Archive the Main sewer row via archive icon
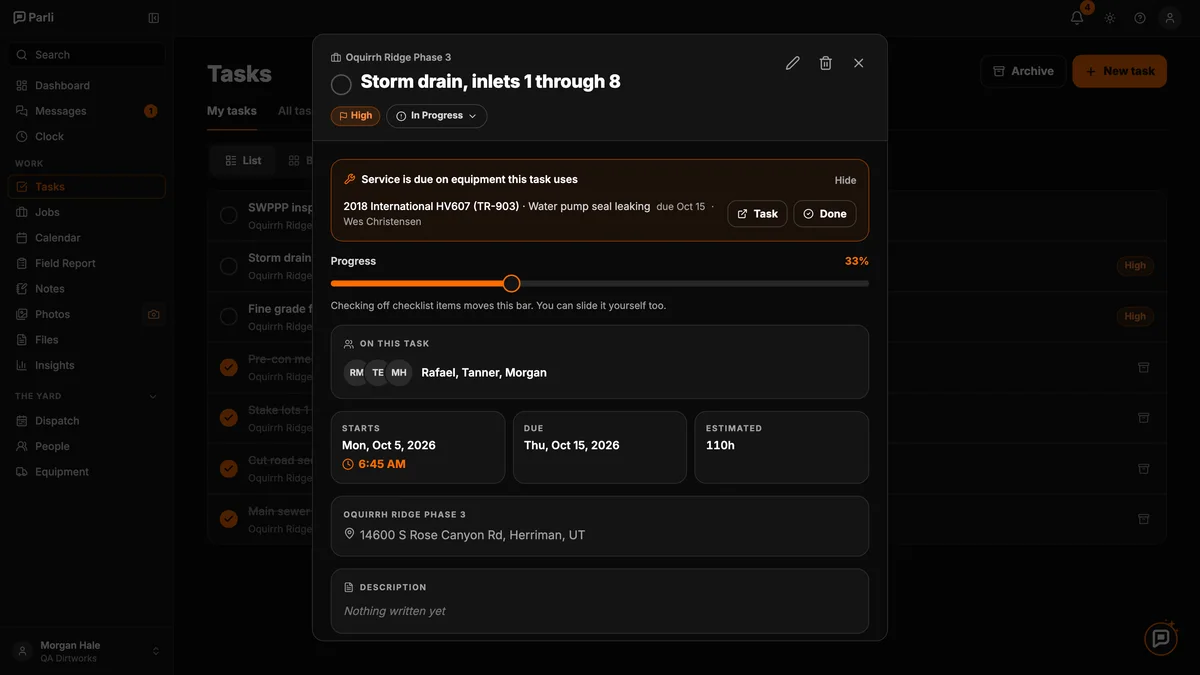The height and width of the screenshot is (675, 1200). [1143, 519]
